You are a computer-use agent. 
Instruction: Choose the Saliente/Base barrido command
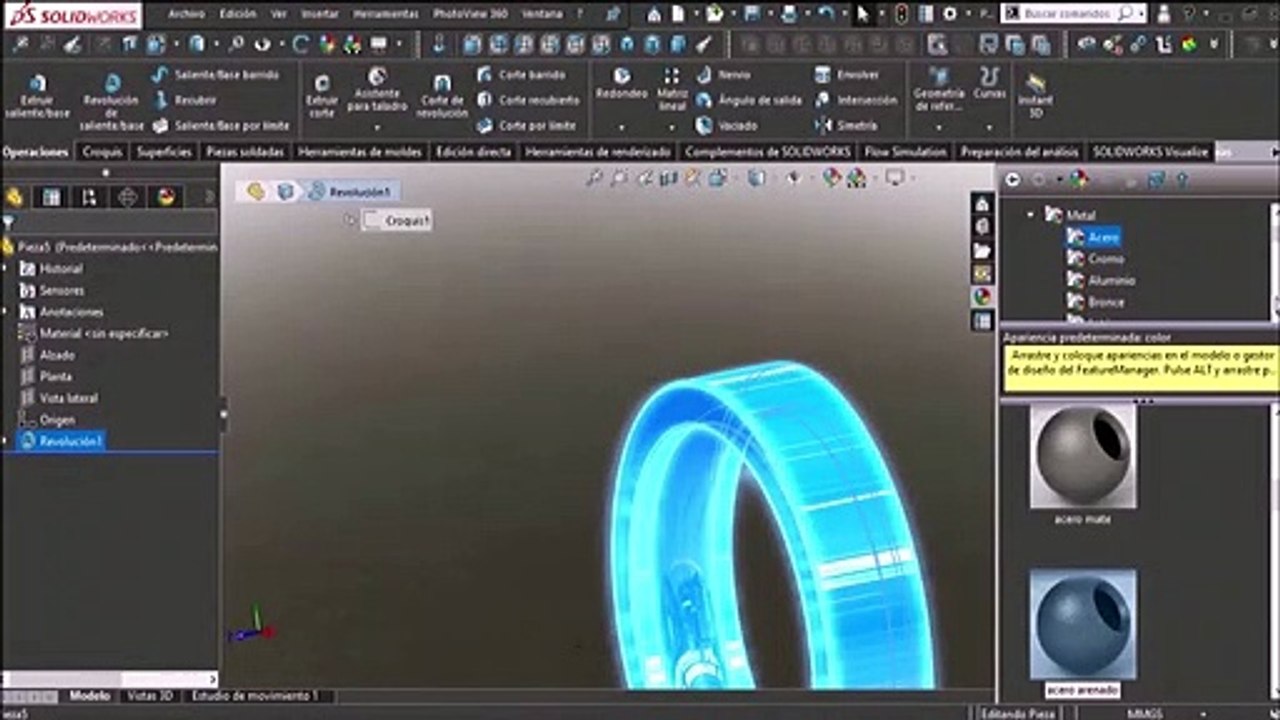pos(216,75)
